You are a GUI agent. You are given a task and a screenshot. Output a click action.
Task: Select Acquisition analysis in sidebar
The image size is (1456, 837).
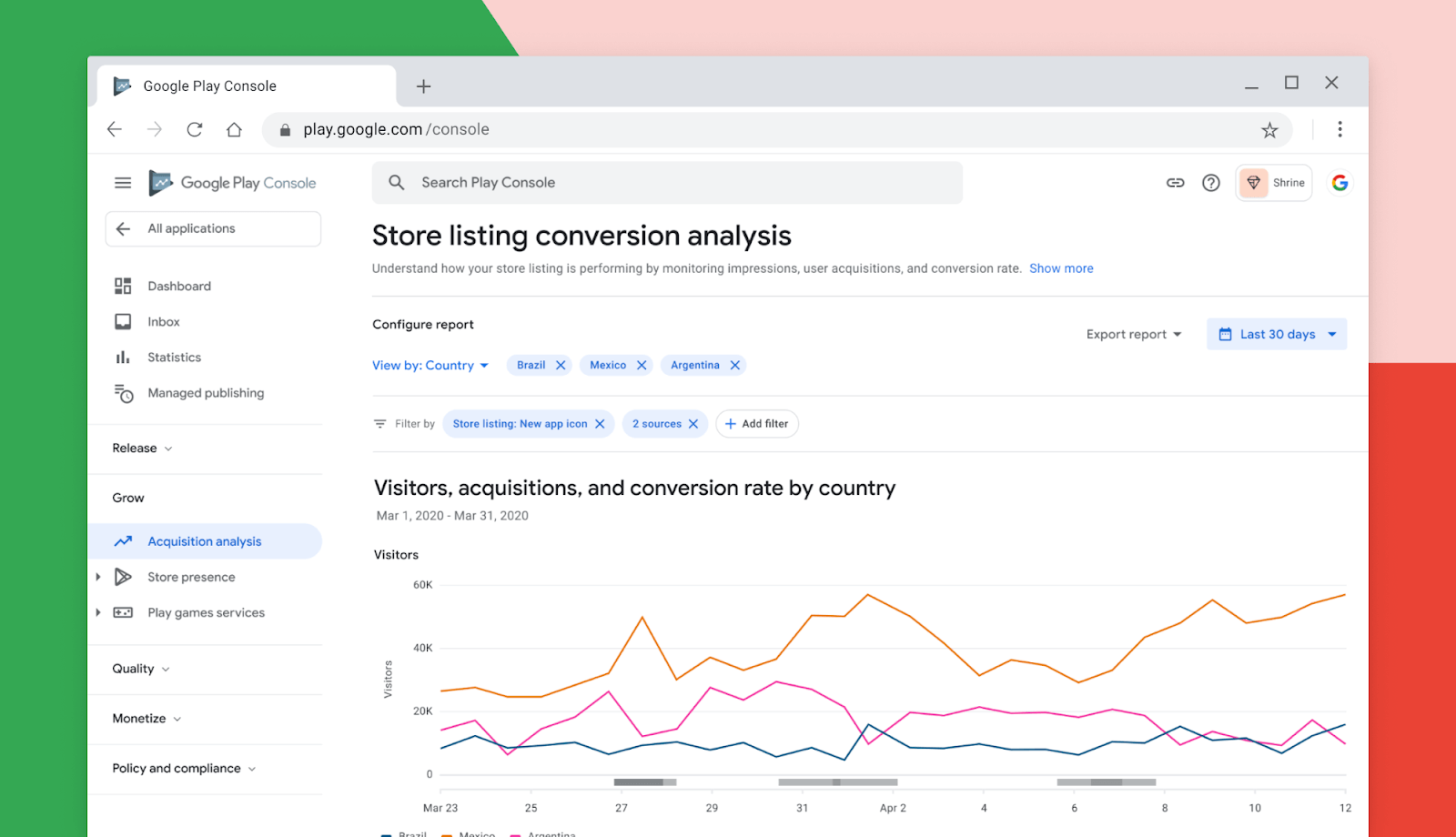click(x=204, y=540)
